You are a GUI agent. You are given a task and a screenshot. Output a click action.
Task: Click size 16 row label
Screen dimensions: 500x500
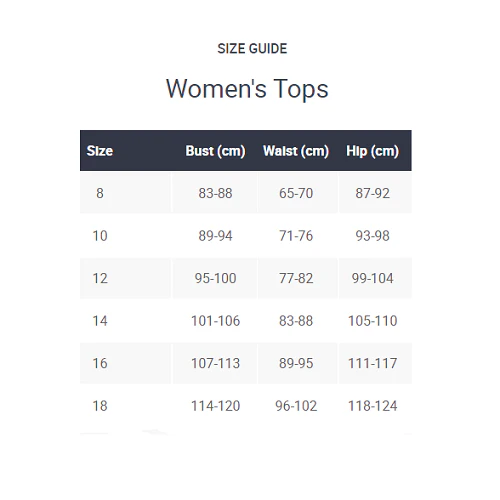click(x=100, y=363)
